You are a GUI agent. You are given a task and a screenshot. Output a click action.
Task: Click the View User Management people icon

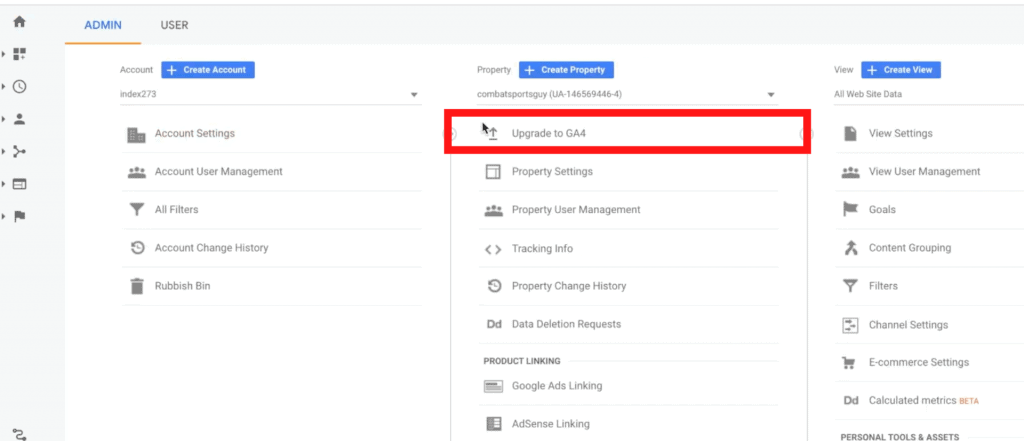click(x=850, y=172)
